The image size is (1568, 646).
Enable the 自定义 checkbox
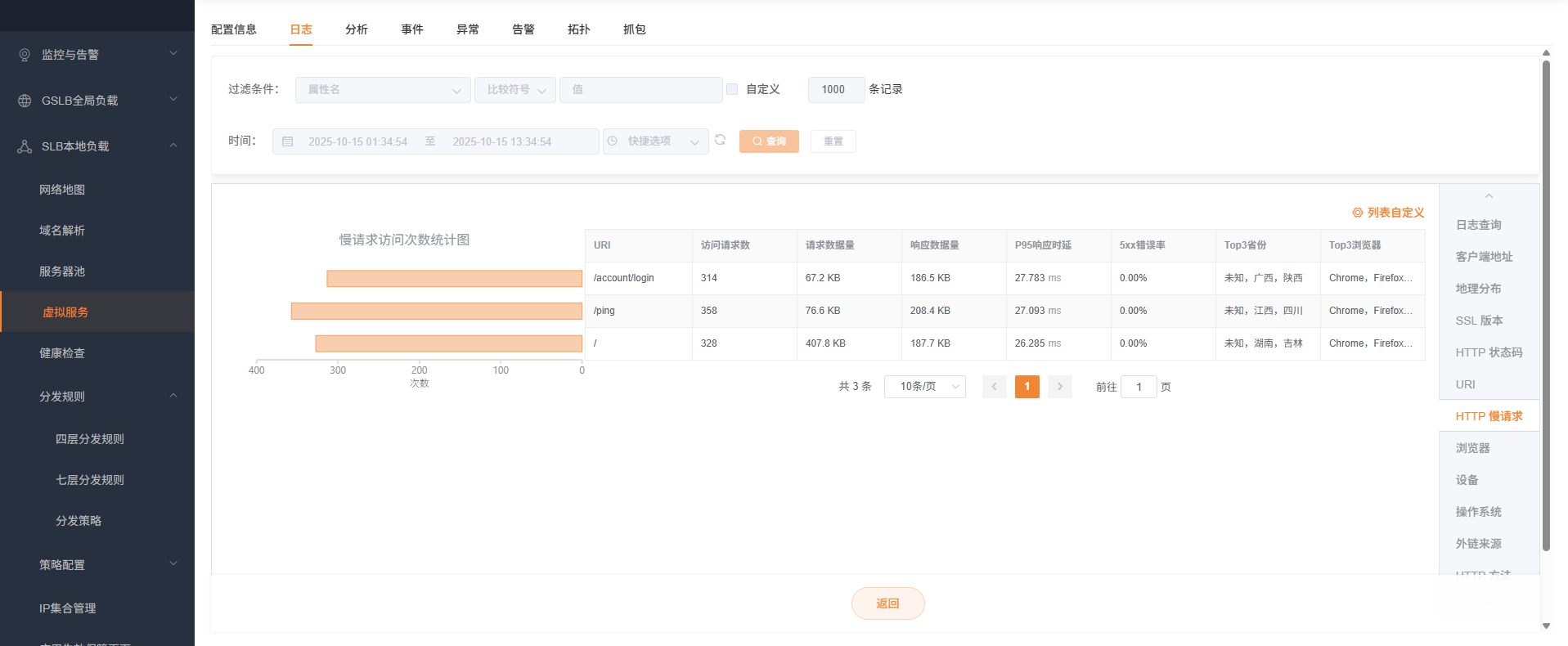[x=732, y=89]
